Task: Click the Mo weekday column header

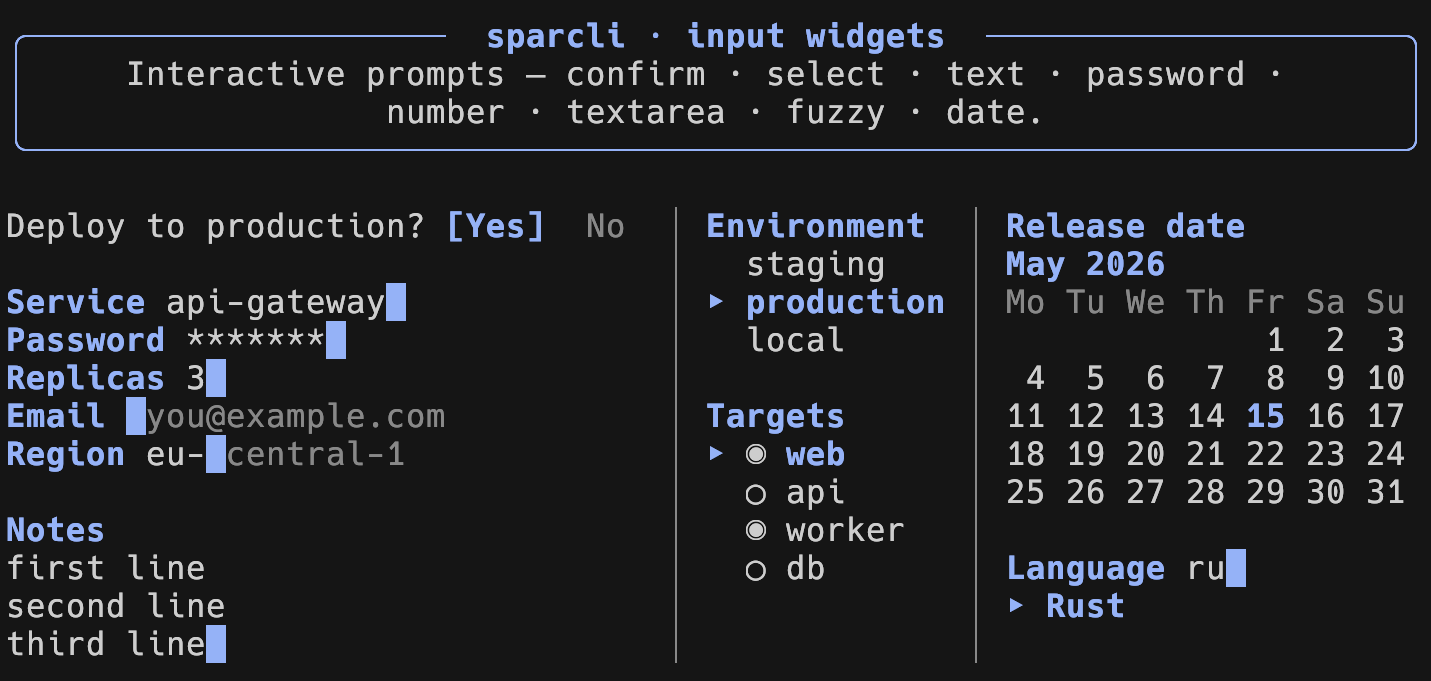Action: click(1026, 303)
